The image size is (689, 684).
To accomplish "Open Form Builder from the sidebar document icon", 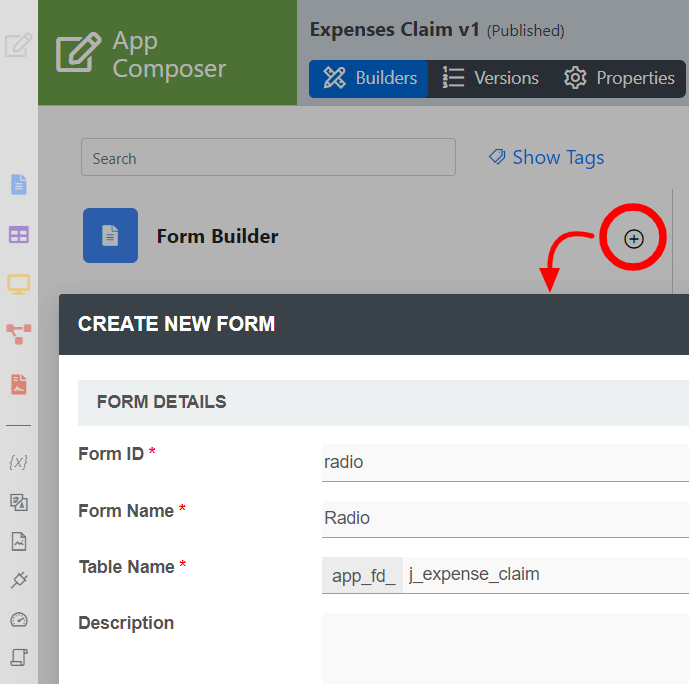I will point(18,185).
